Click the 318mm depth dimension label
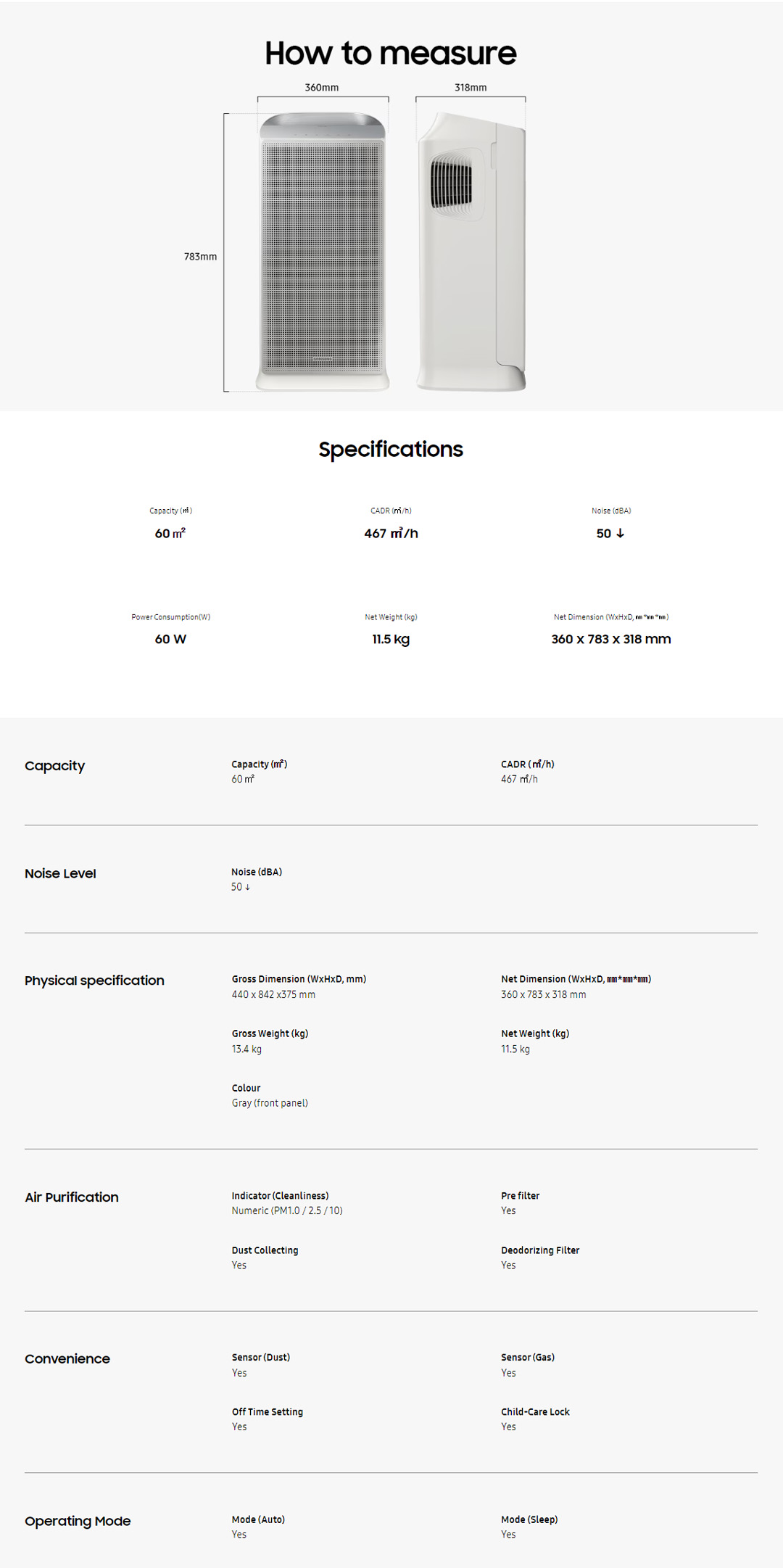 tap(471, 87)
